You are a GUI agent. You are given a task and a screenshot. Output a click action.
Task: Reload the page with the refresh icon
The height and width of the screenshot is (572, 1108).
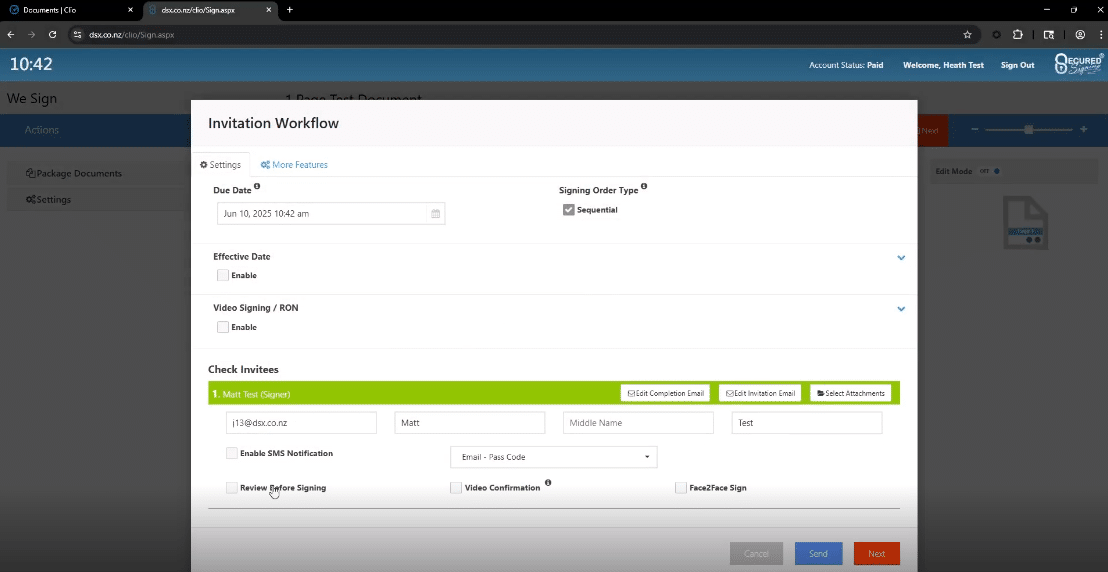point(52,34)
